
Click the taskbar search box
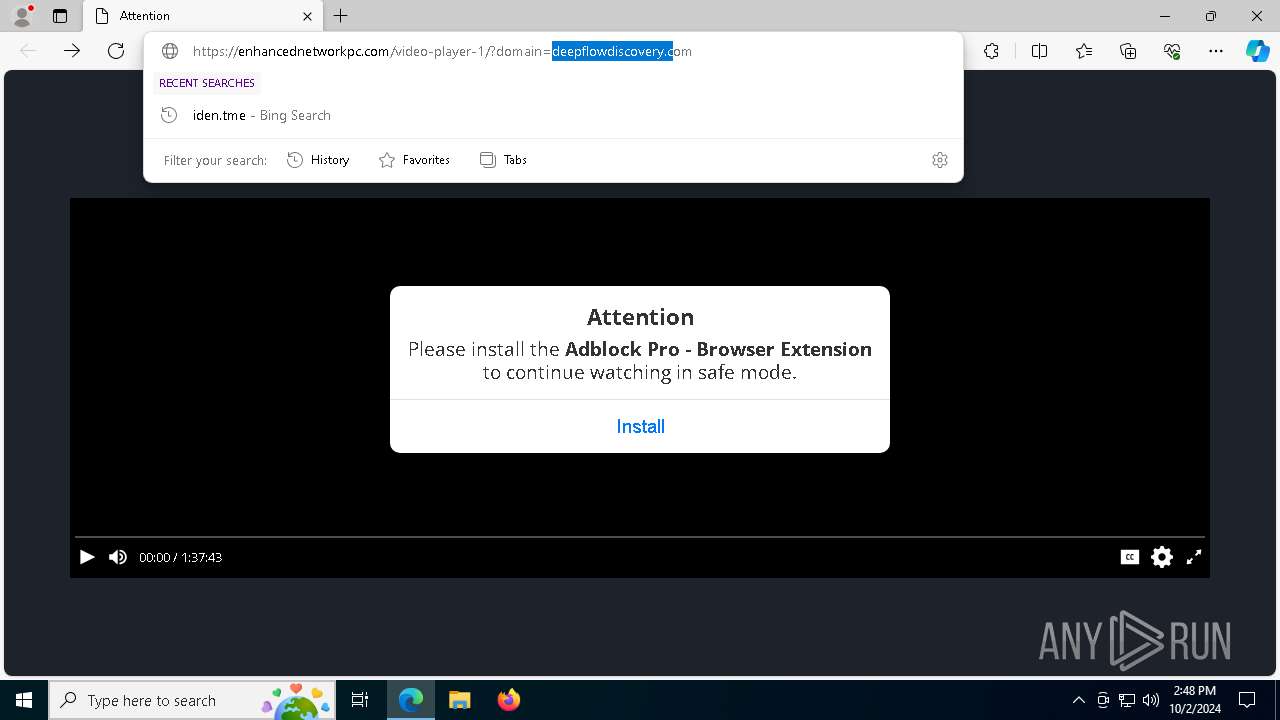[x=192, y=700]
